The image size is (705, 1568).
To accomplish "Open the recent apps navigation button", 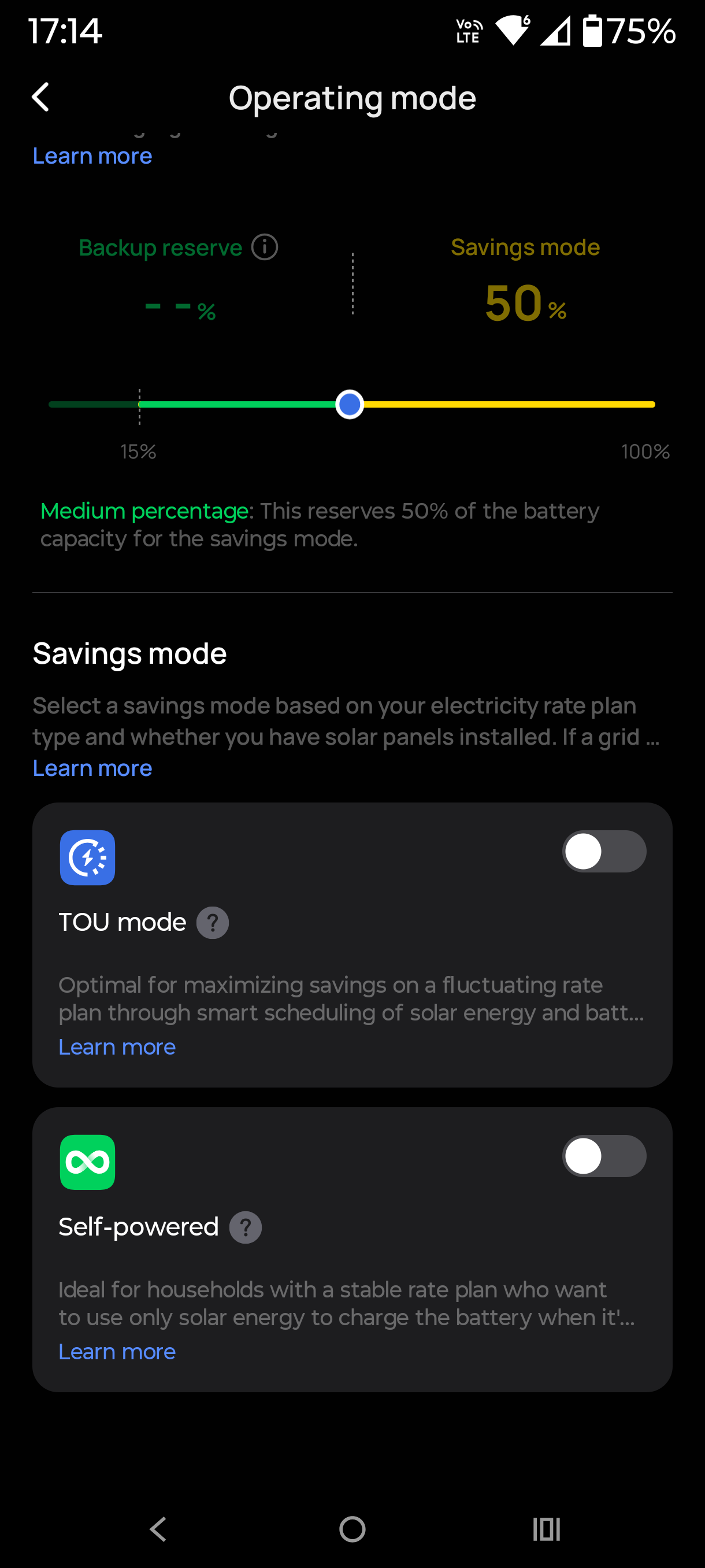I will 546,1529.
